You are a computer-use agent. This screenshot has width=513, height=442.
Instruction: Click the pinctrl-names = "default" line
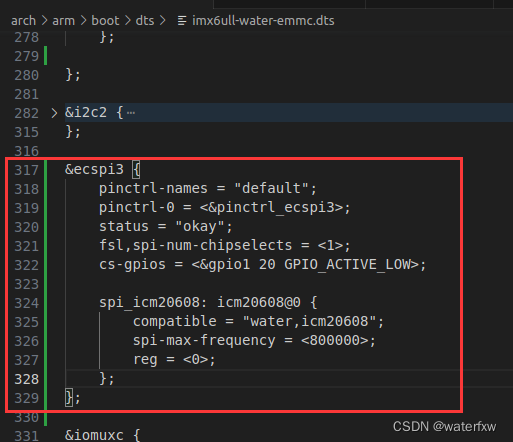tap(208, 188)
